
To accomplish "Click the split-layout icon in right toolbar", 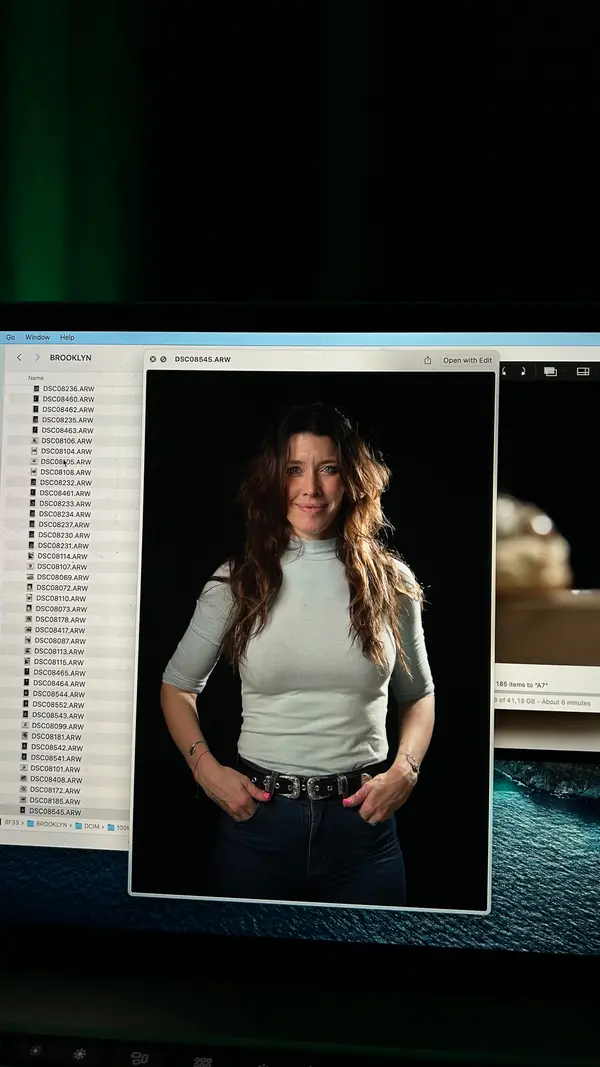I will click(x=583, y=371).
